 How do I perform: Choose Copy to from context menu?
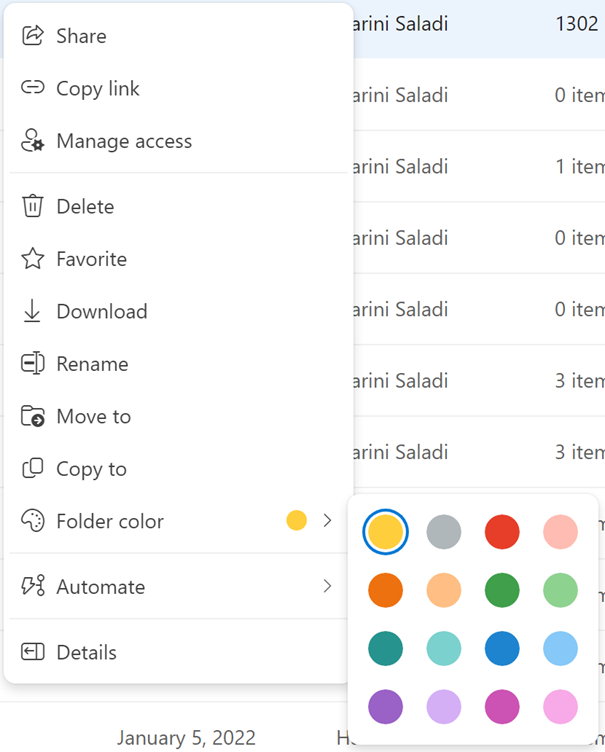pyautogui.click(x=91, y=469)
